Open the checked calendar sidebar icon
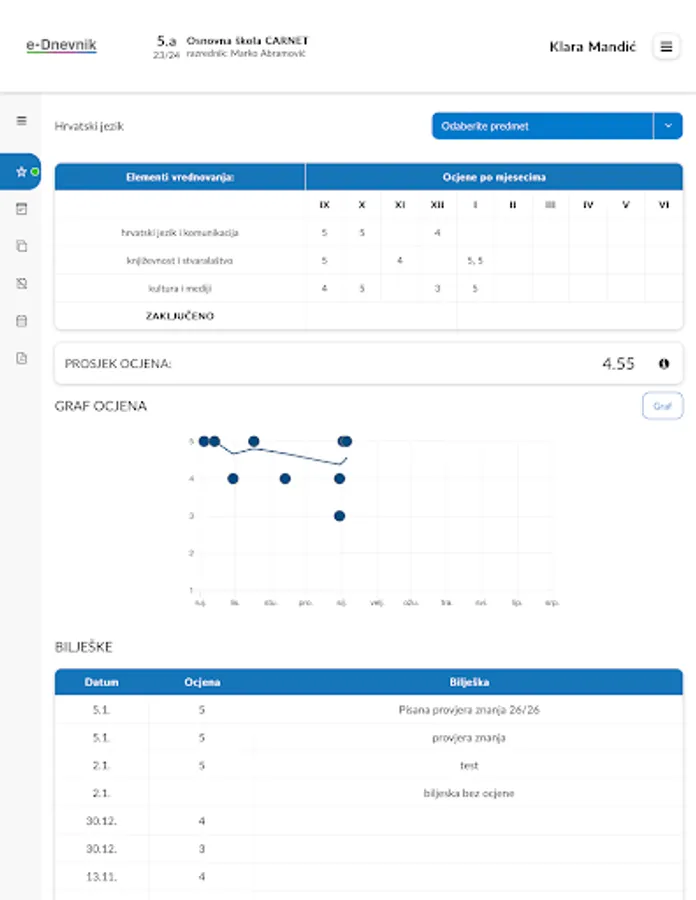Image resolution: width=696 pixels, height=900 pixels. click(22, 209)
